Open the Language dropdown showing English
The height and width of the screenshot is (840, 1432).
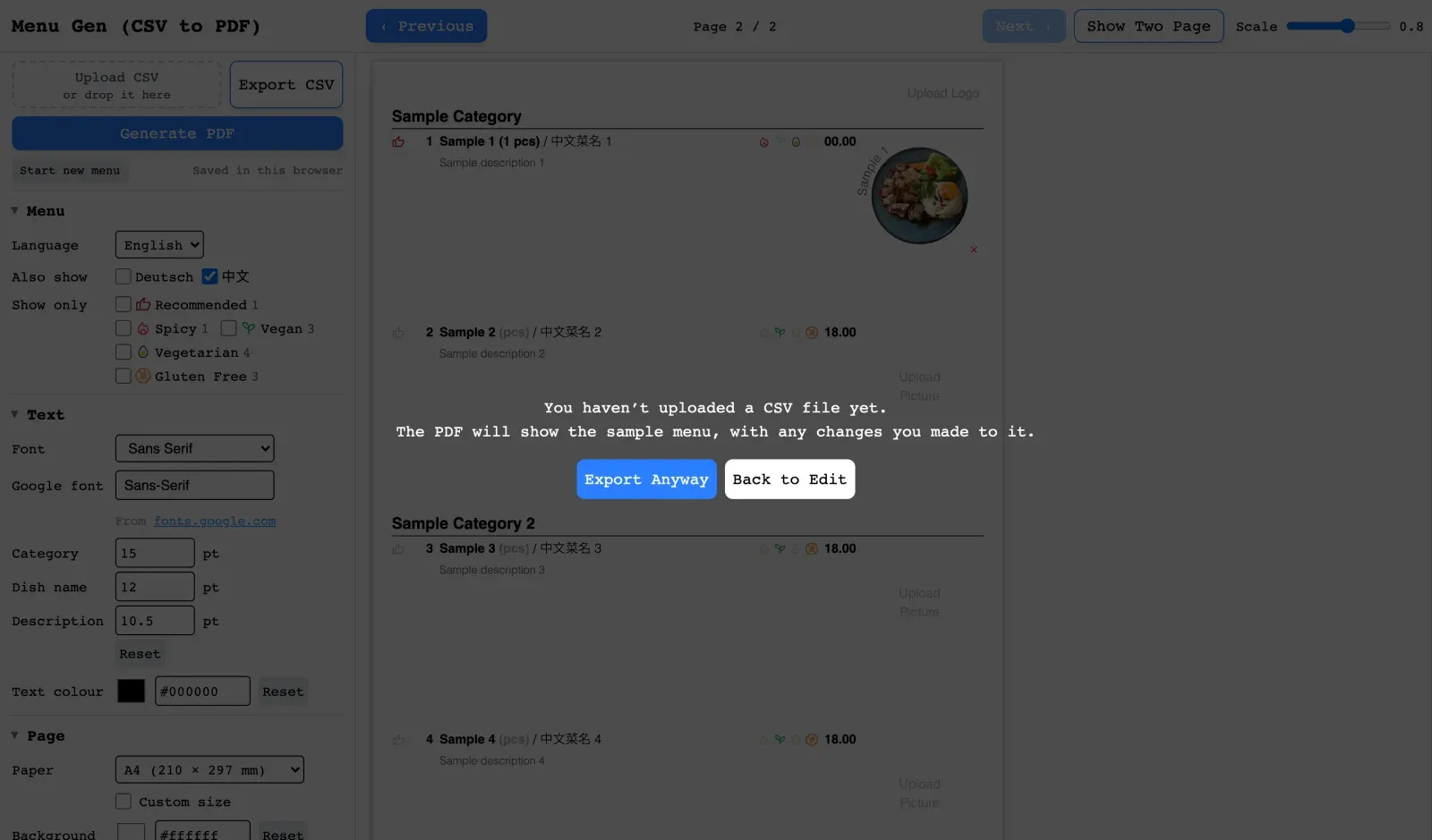click(159, 245)
